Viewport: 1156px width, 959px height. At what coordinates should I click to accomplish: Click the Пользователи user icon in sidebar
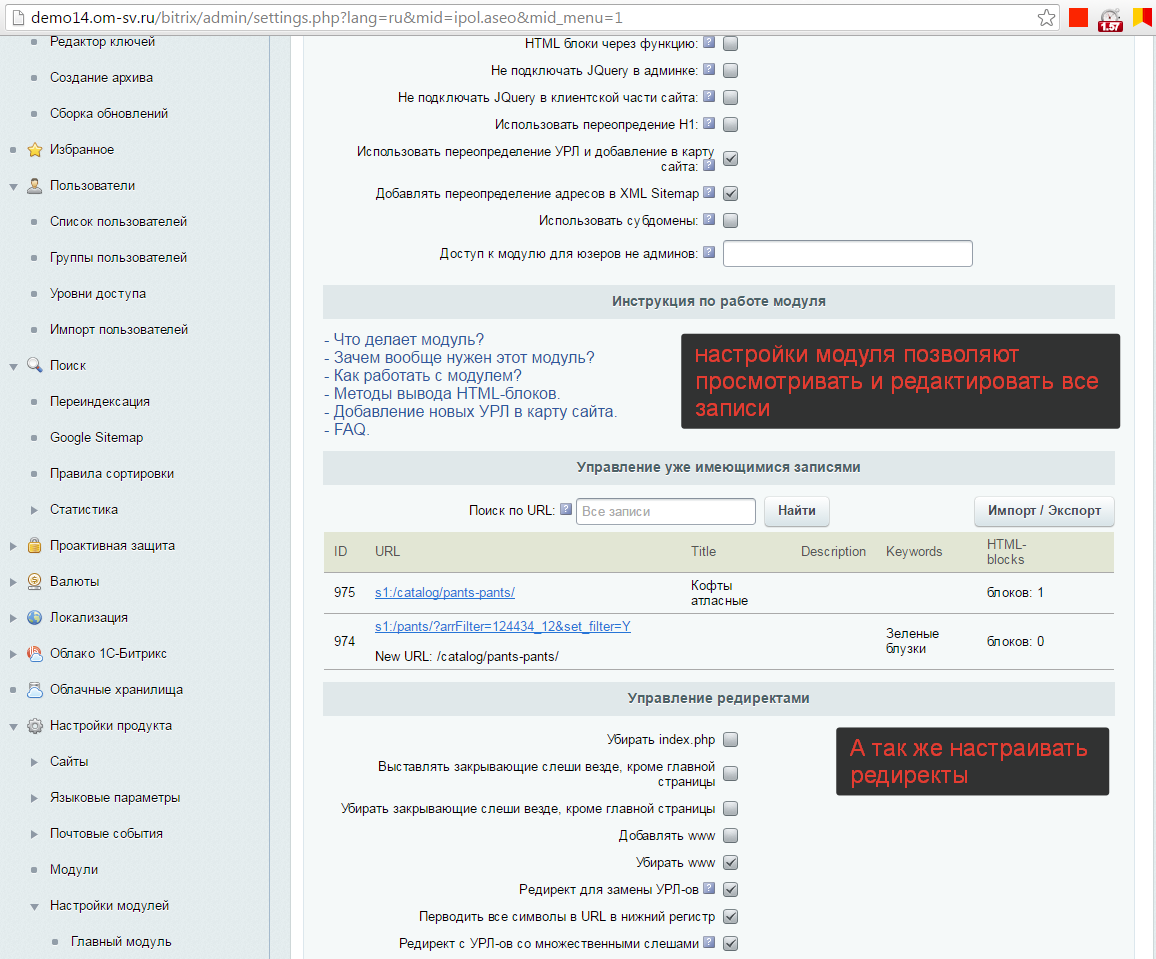[x=35, y=186]
